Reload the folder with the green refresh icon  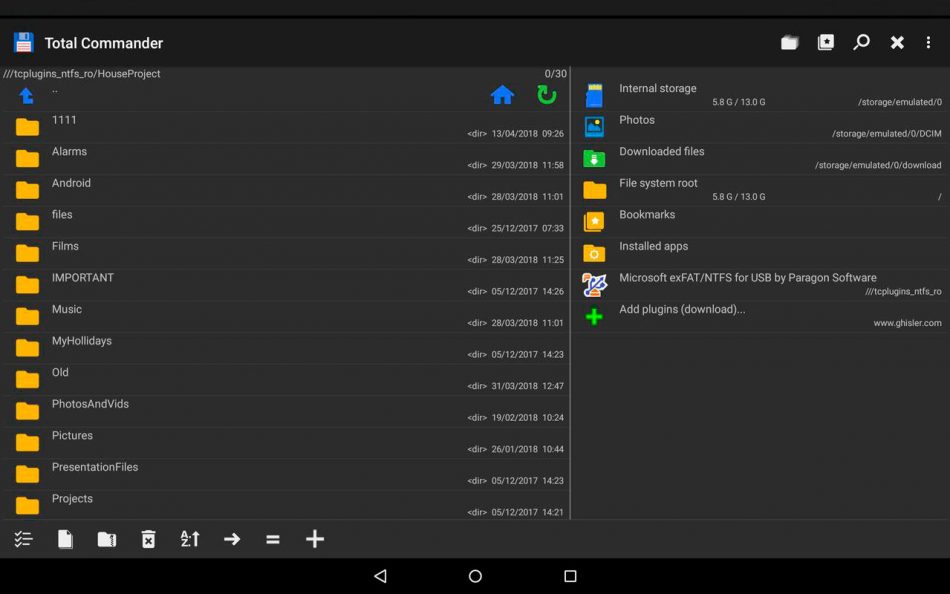click(x=546, y=95)
